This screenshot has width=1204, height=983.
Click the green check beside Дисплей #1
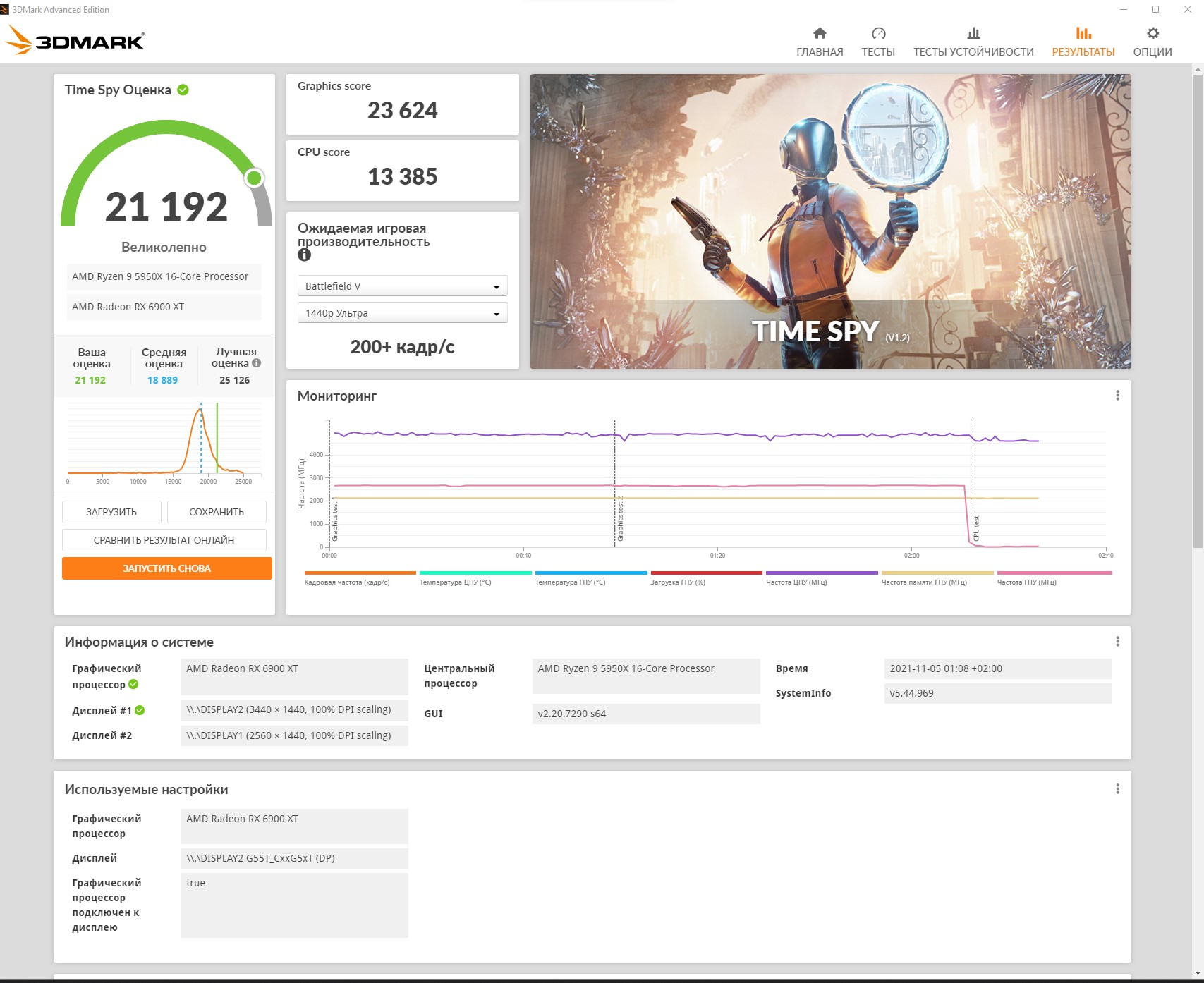[140, 710]
